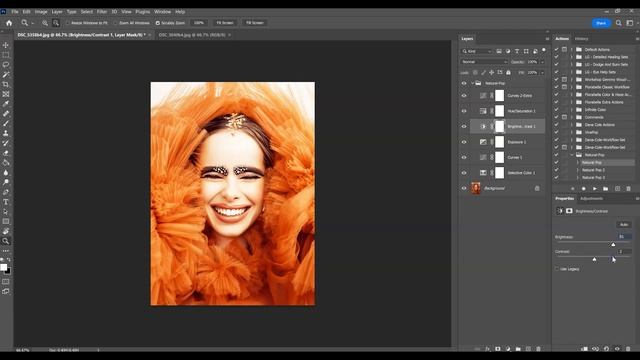This screenshot has height=360, width=640.
Task: Enable Zoom All Windows checkbox
Action: 116,23
